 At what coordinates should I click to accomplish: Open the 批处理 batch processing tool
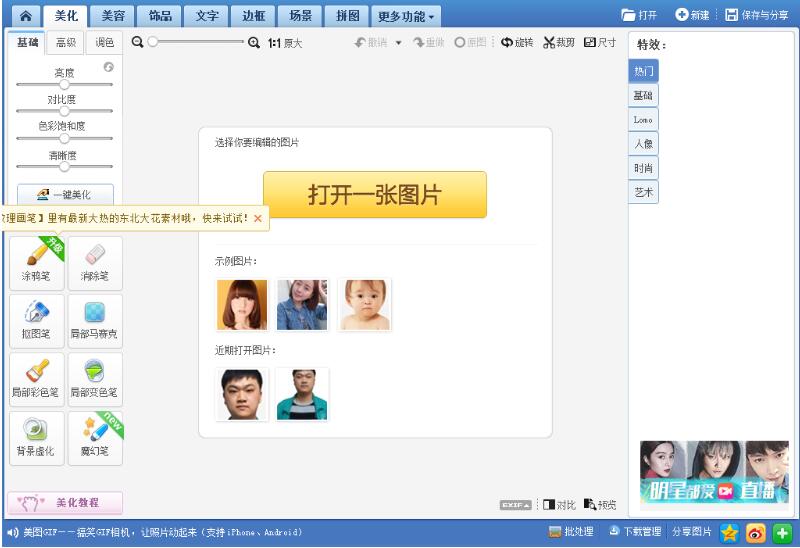[570, 532]
